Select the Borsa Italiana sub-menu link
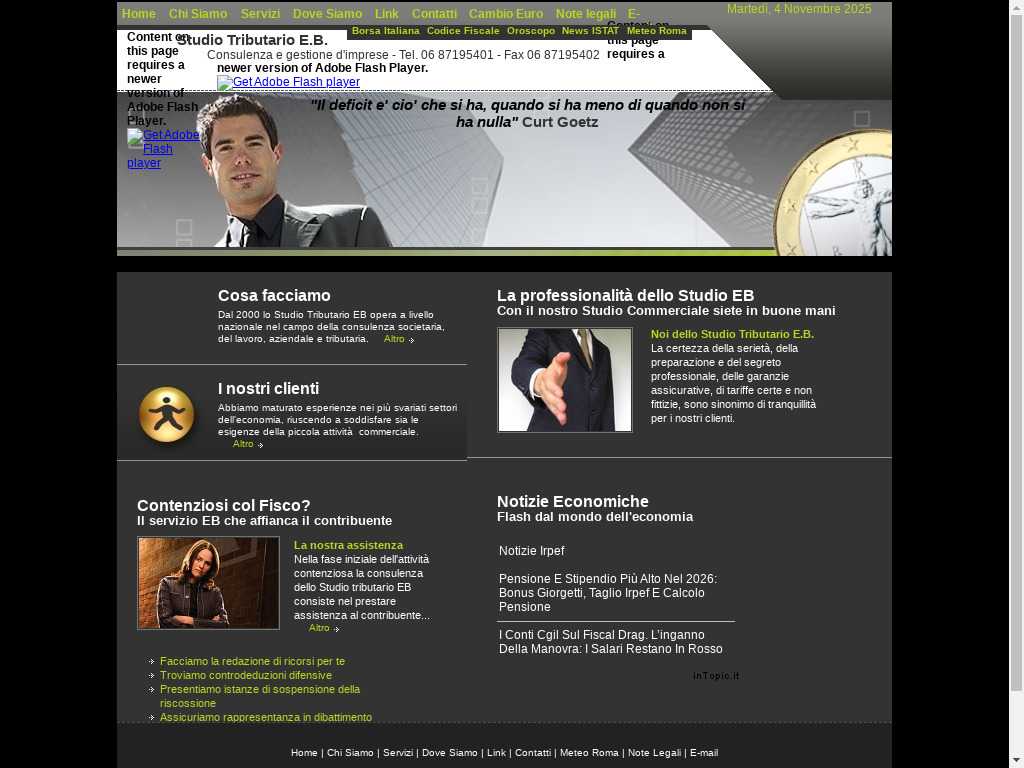Screen dimensions: 1024x768 pos(386,31)
